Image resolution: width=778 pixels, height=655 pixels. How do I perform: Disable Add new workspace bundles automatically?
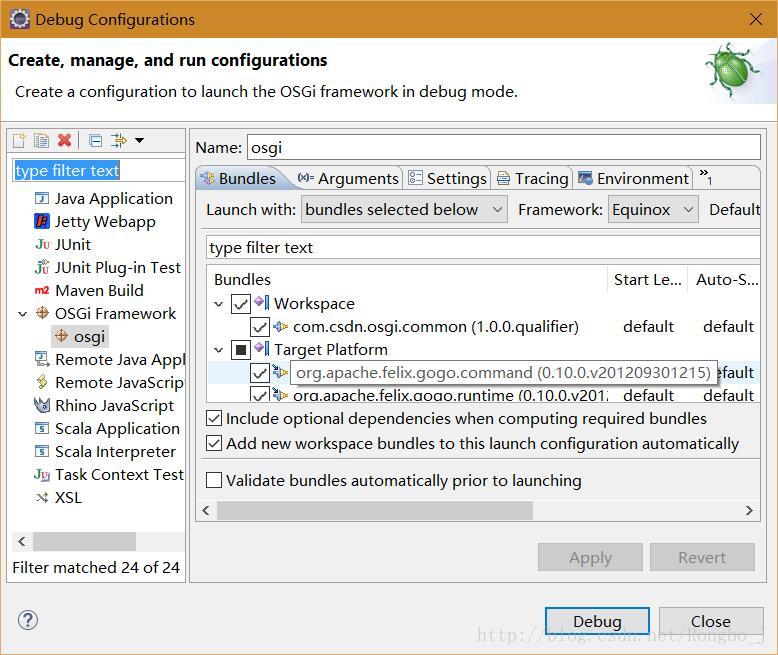click(214, 442)
